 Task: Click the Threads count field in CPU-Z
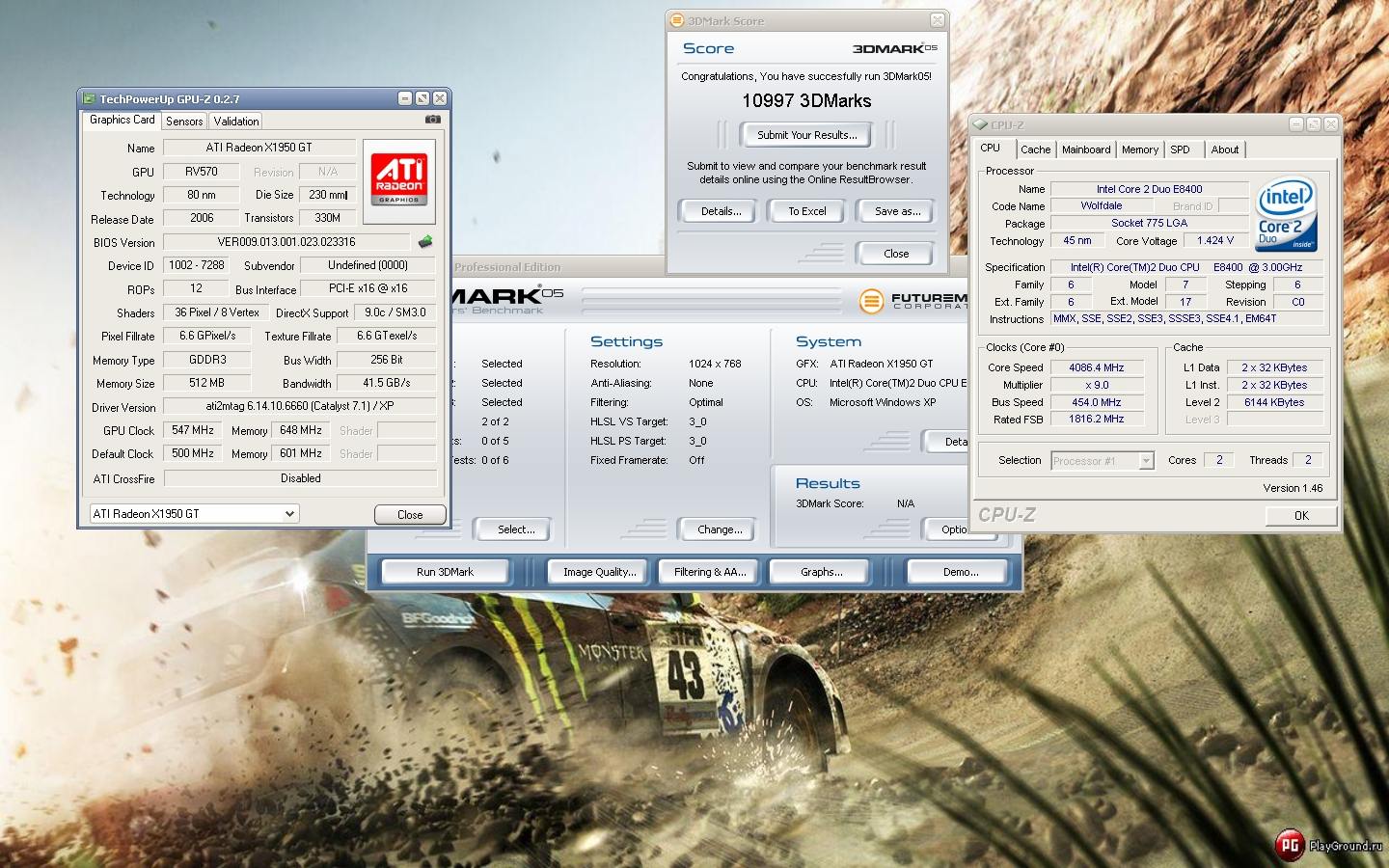1308,460
